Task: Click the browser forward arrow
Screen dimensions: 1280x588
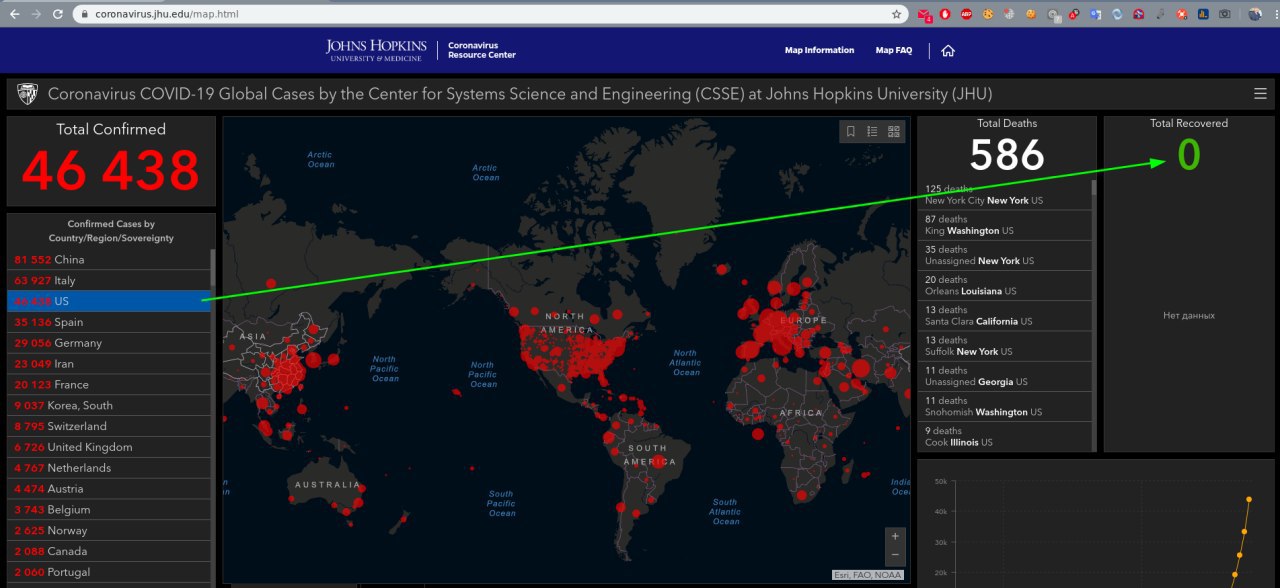Action: [x=37, y=15]
